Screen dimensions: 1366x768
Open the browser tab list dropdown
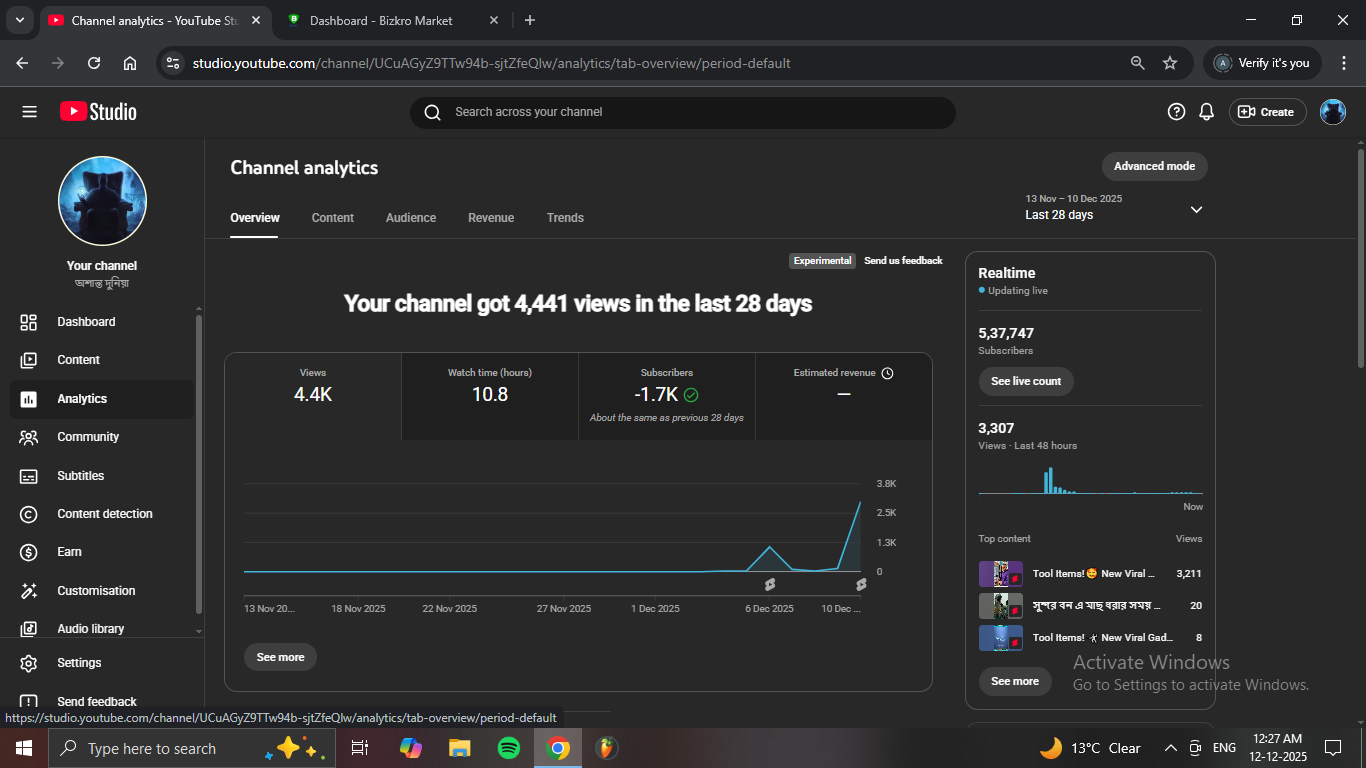tap(19, 20)
